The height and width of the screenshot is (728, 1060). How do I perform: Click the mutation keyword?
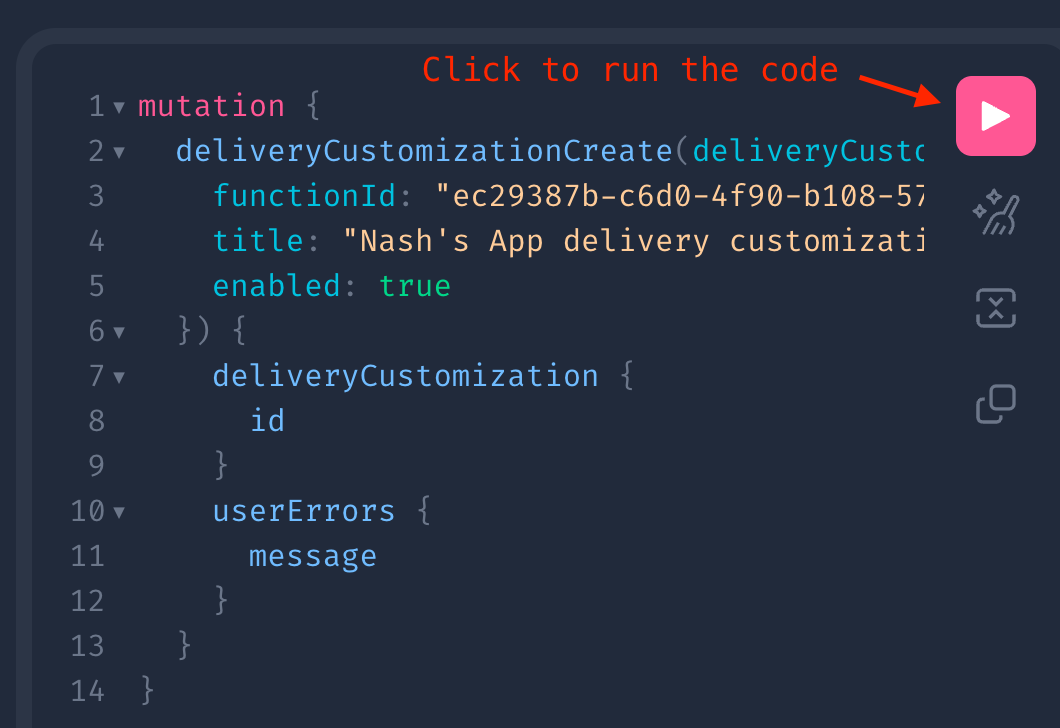click(212, 106)
